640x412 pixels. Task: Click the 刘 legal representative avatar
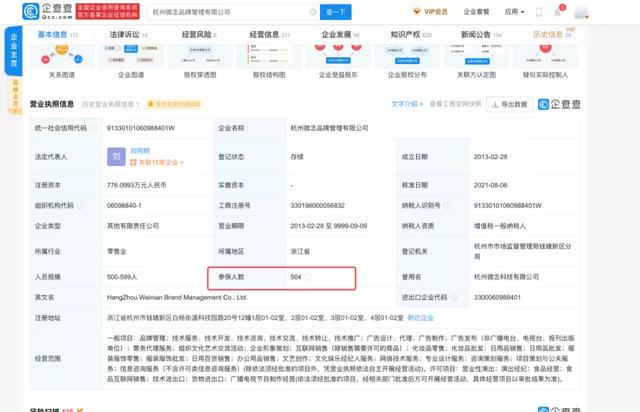coord(116,157)
